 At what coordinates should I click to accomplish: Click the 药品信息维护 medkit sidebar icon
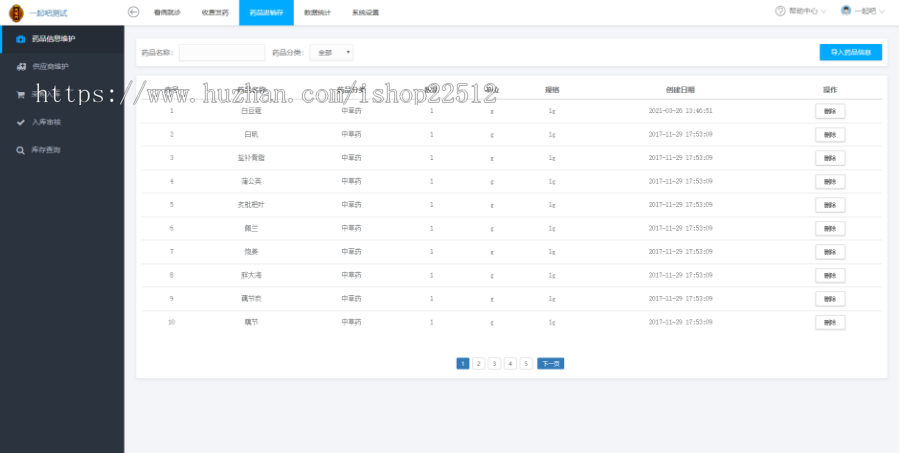coord(21,39)
